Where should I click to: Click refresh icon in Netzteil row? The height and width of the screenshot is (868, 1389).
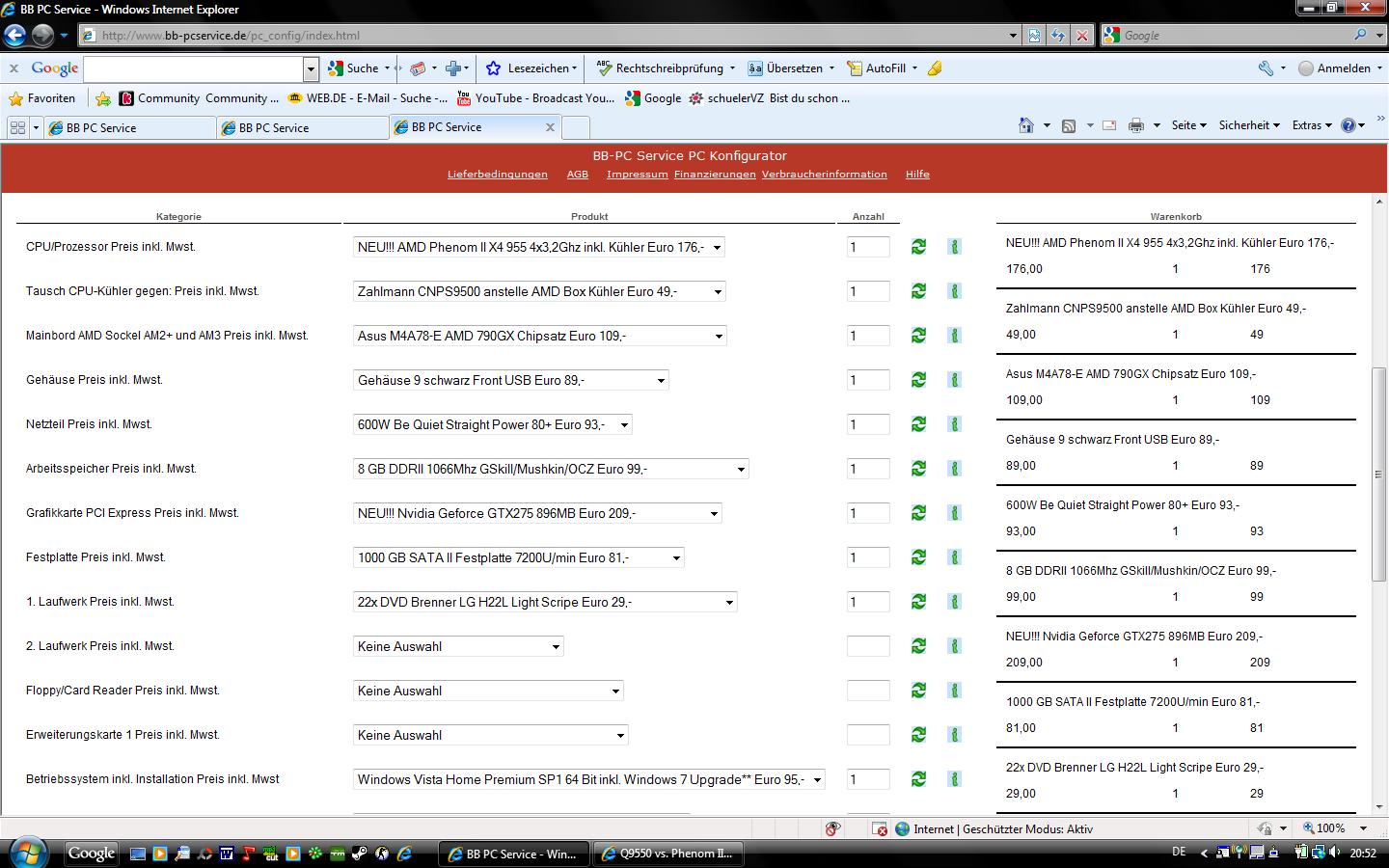[918, 424]
